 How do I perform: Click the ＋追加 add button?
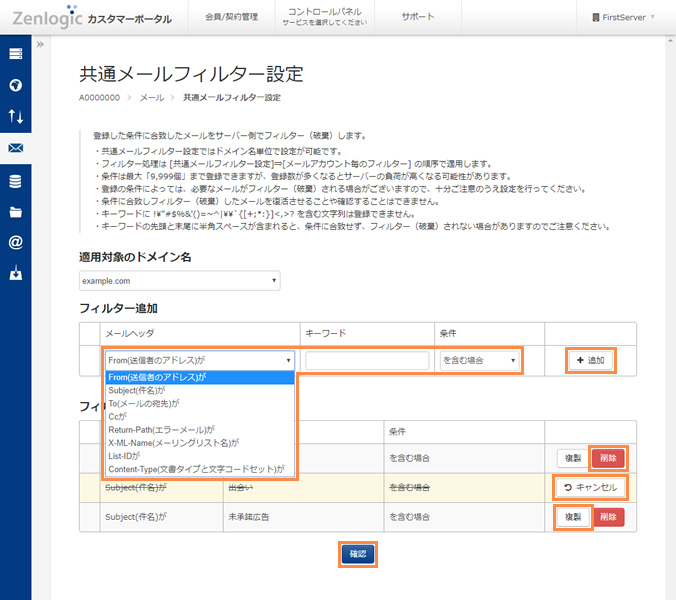591,360
